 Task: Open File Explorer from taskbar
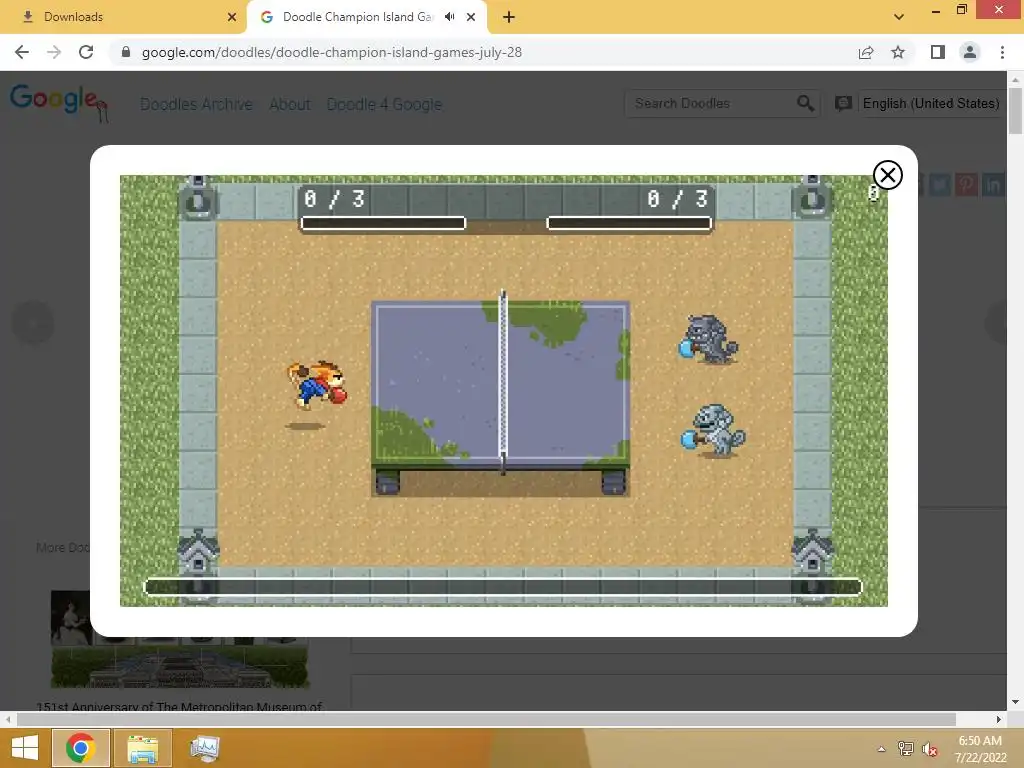point(142,748)
